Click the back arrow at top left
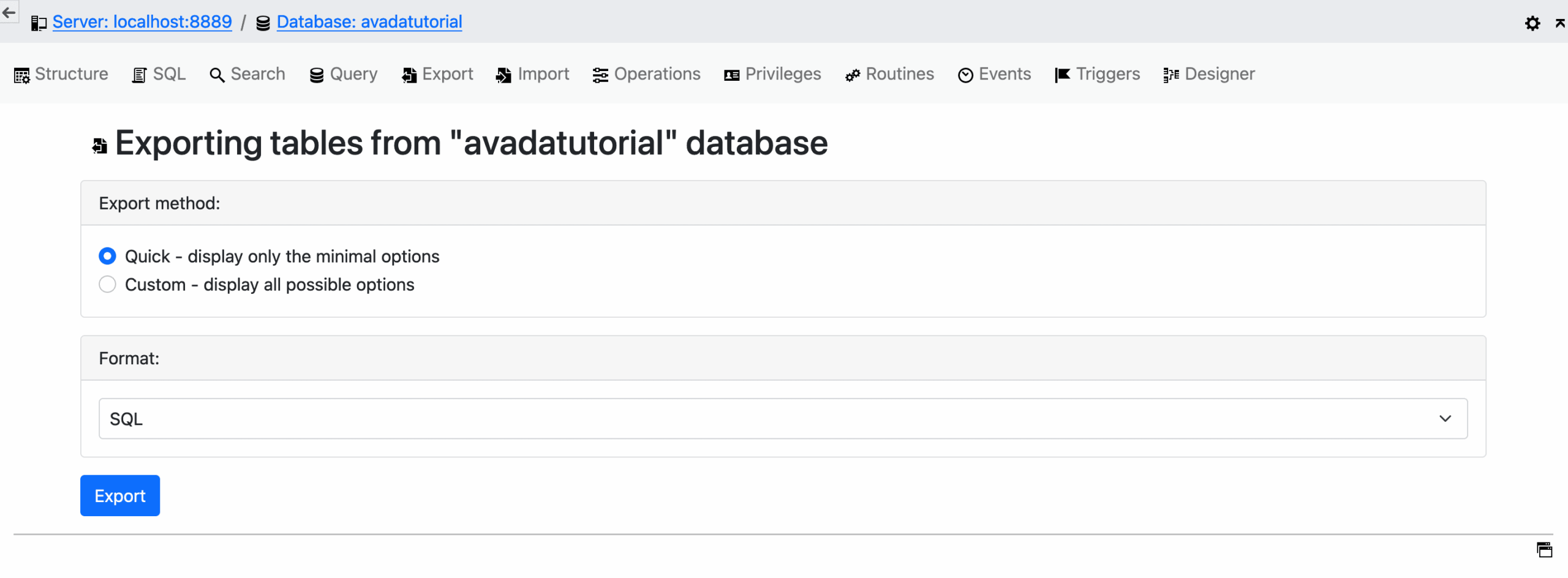The height and width of the screenshot is (578, 1568). (9, 12)
